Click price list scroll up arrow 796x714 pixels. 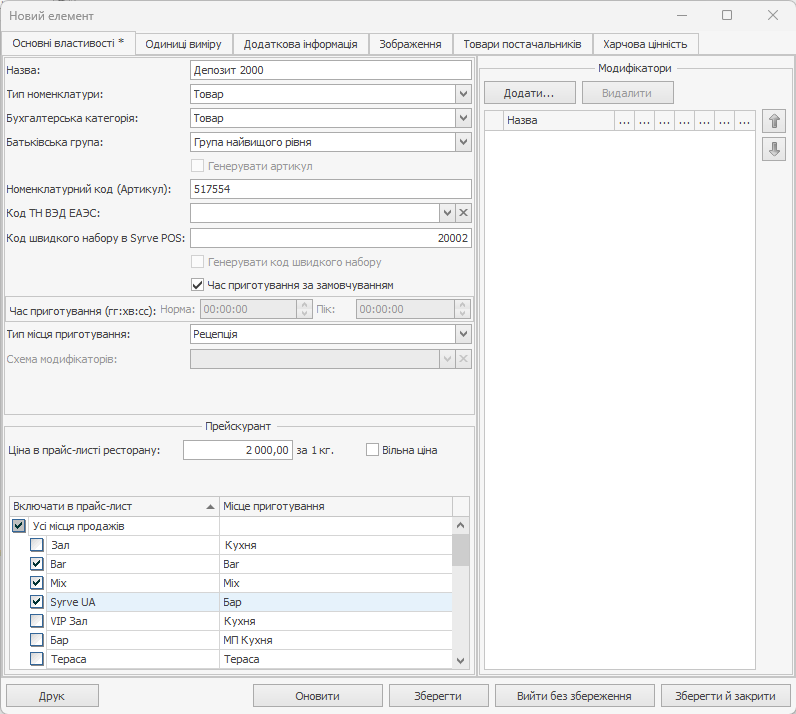(x=460, y=526)
